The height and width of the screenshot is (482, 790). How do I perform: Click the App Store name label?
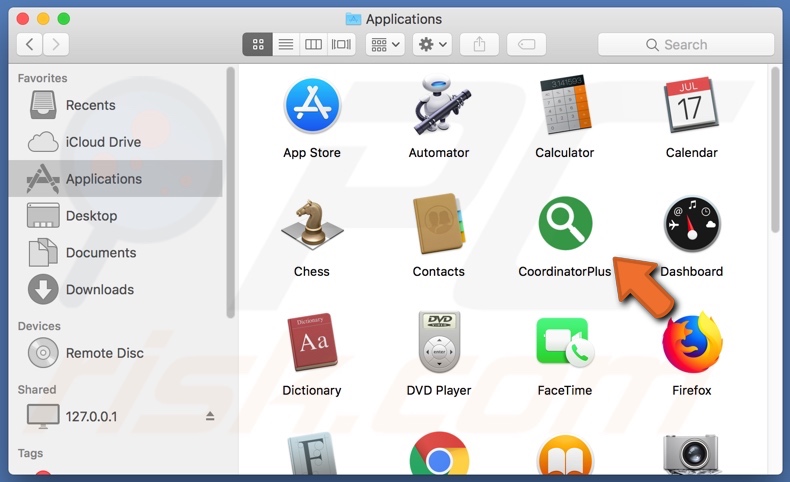(x=312, y=153)
